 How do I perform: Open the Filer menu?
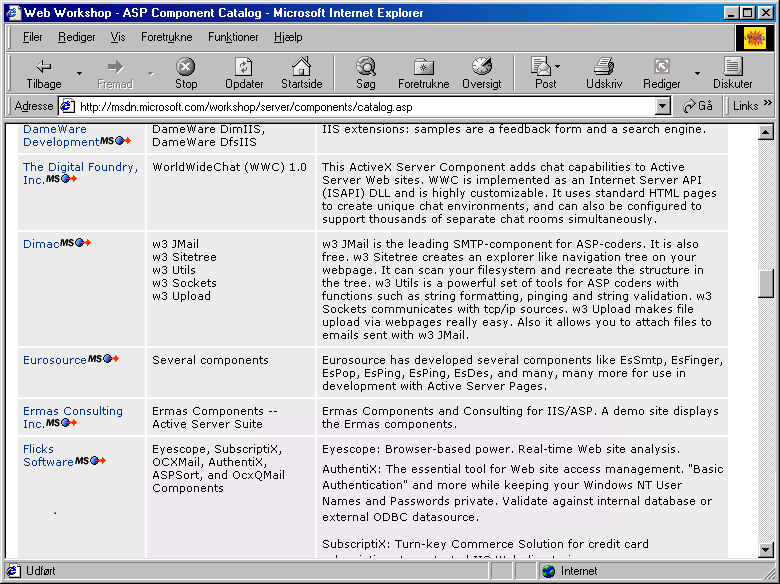(32, 37)
